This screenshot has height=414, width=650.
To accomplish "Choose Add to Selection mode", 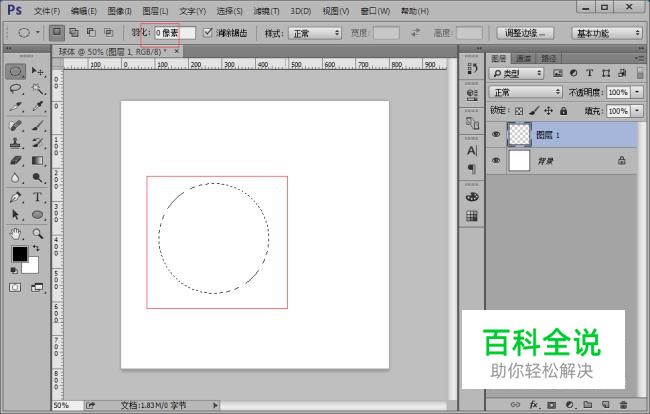I will (x=74, y=32).
